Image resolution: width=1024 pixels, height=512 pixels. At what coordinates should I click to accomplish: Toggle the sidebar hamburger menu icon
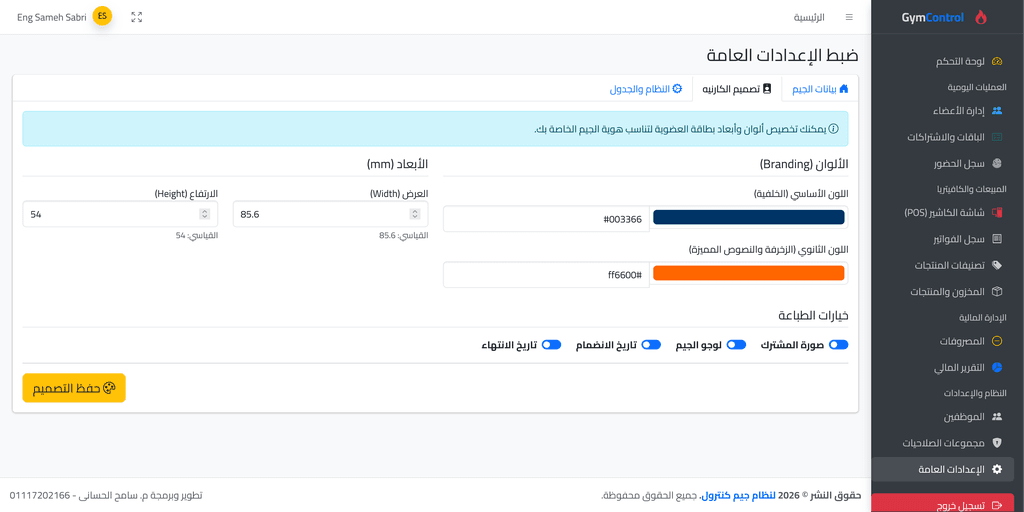pyautogui.click(x=849, y=17)
